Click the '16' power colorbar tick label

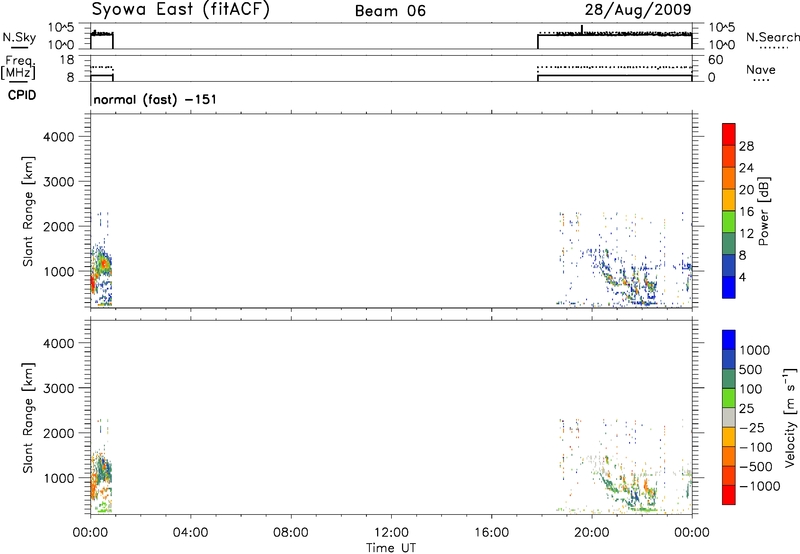click(x=746, y=212)
